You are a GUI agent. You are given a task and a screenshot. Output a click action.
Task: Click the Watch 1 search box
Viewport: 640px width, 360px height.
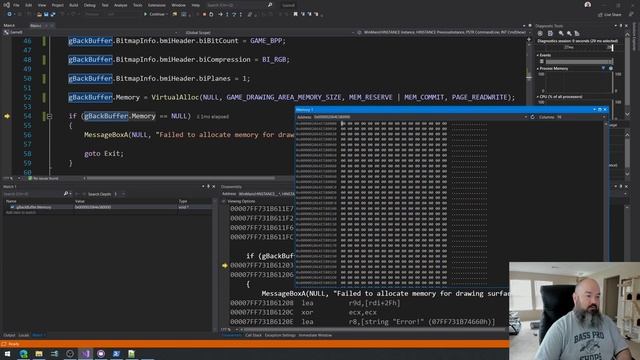(x=33, y=194)
